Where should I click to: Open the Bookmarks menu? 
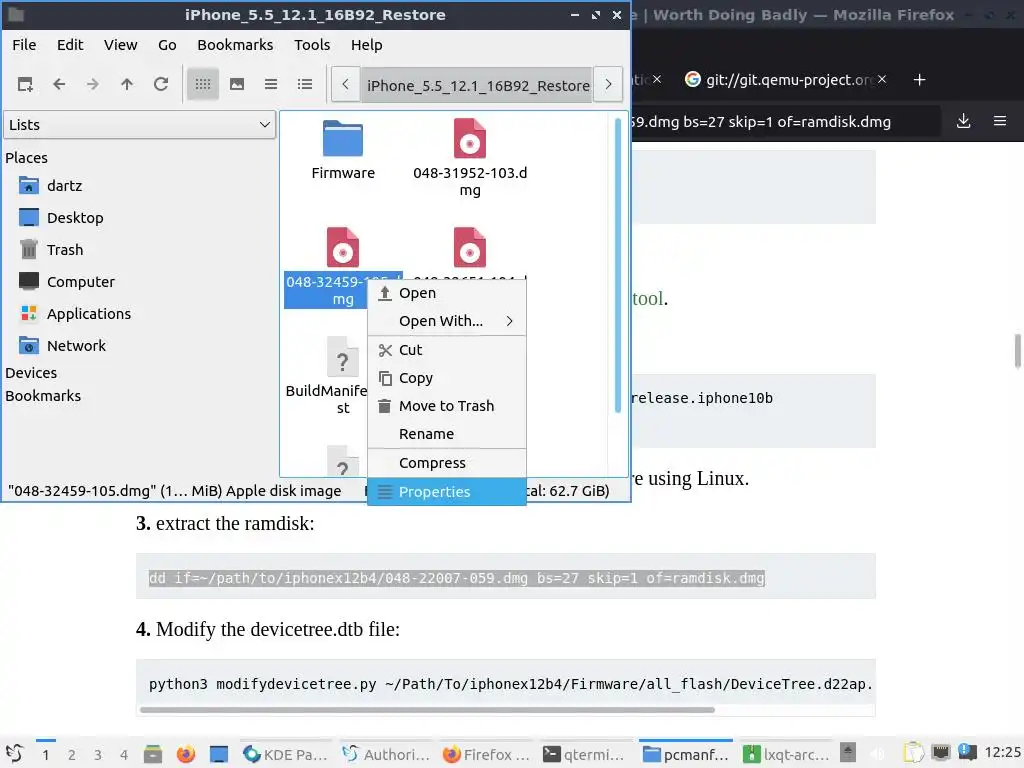235,45
